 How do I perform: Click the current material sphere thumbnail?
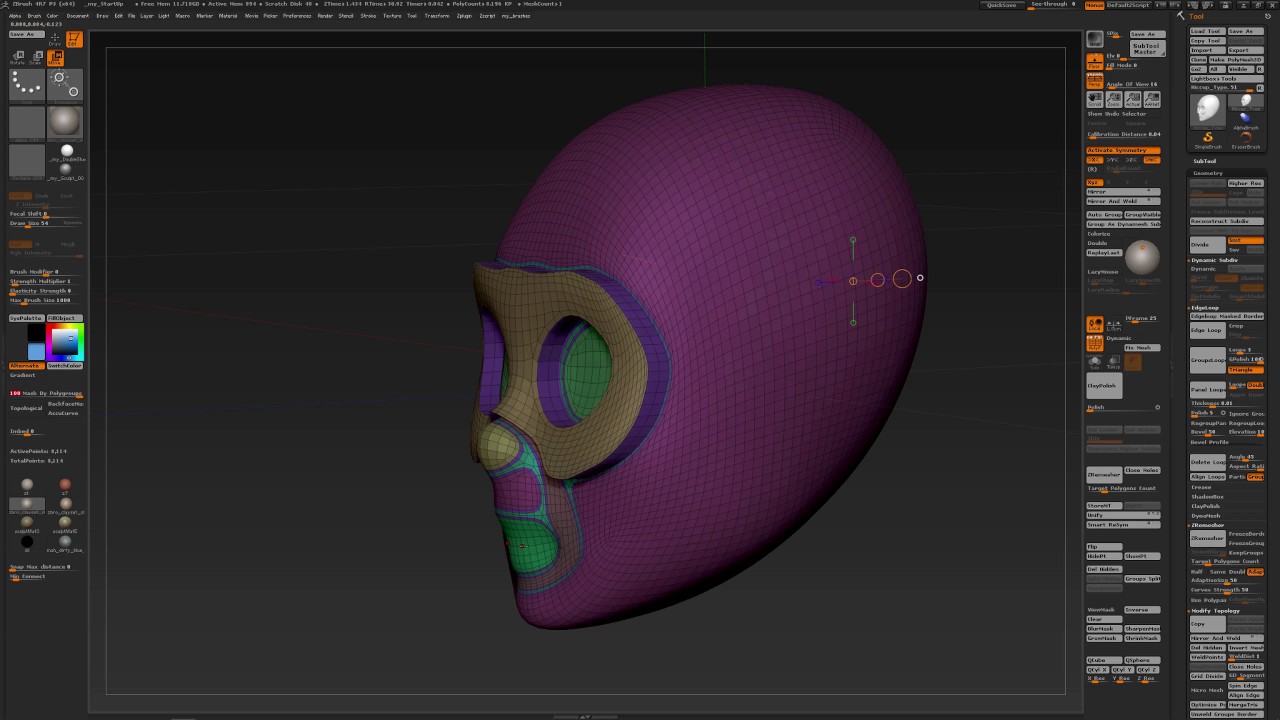coord(65,121)
